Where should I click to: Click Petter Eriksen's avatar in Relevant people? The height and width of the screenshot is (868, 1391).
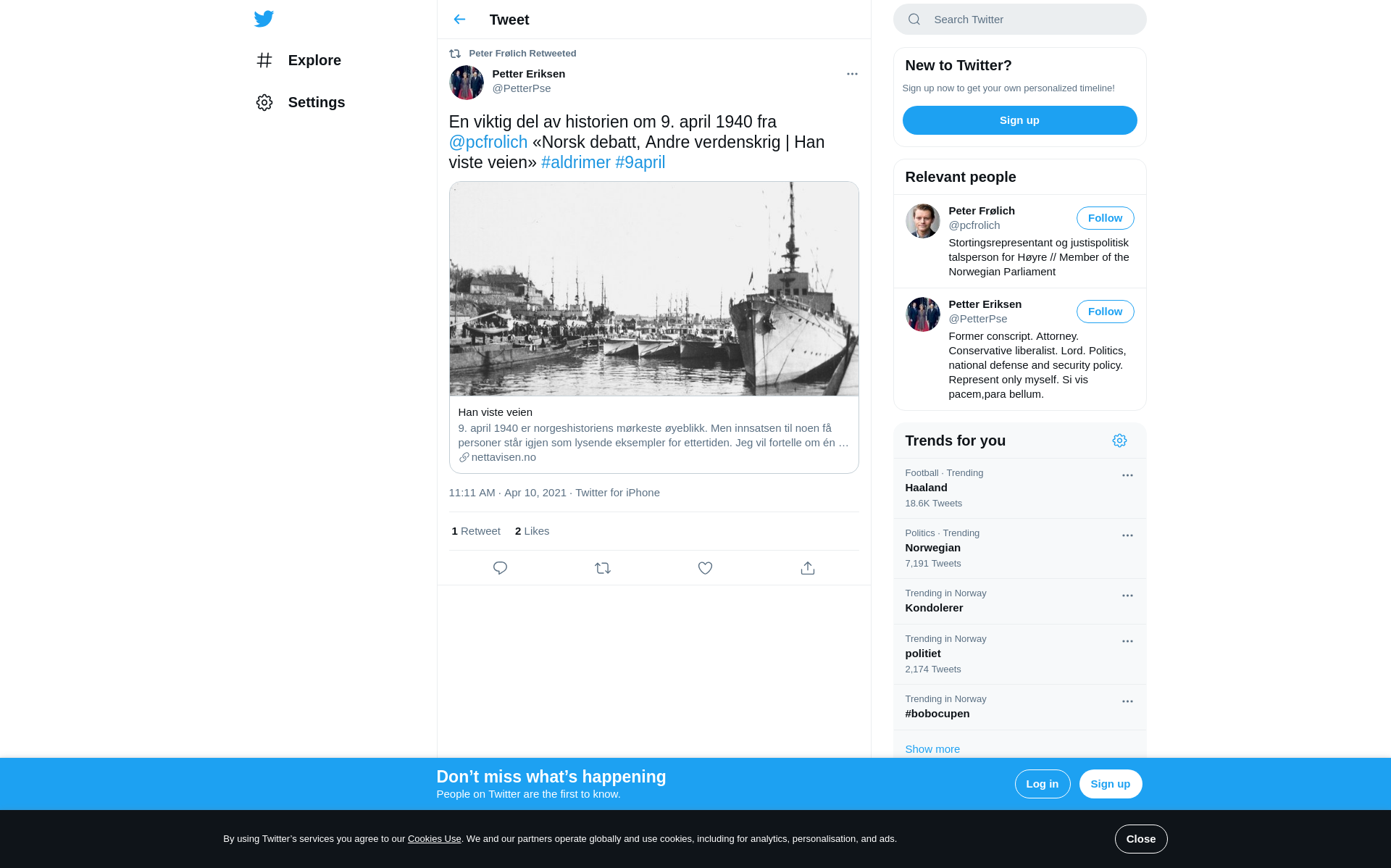click(923, 314)
